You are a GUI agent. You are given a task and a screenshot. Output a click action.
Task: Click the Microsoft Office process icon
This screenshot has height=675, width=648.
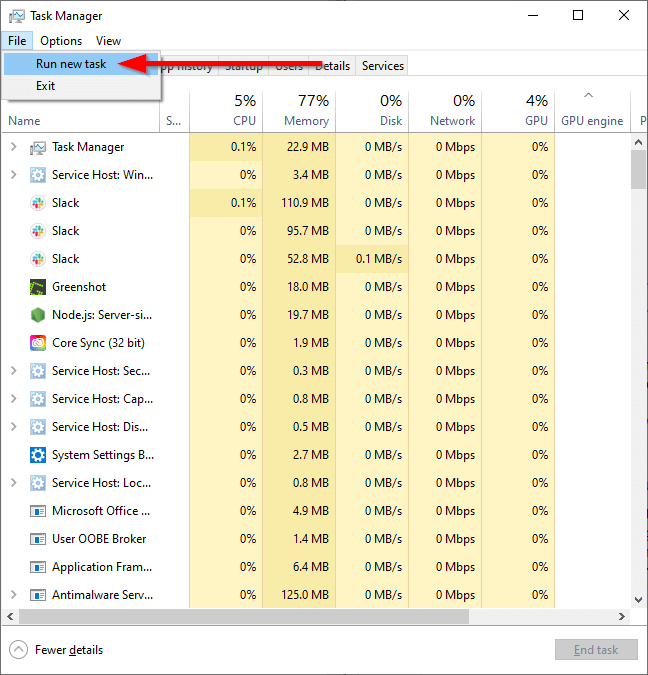[38, 511]
